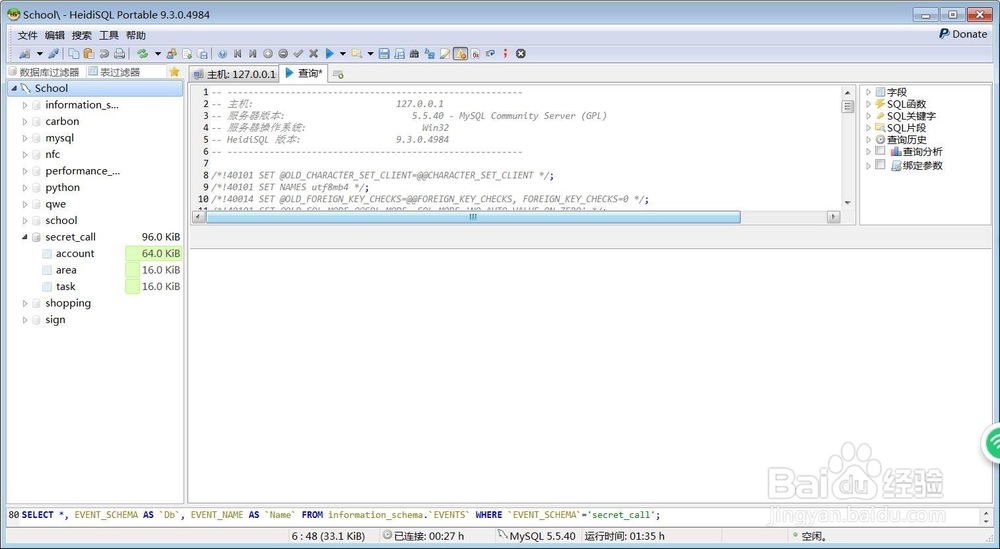The image size is (1000, 549).
Task: Click the load SQL file folder icon
Action: [357, 54]
